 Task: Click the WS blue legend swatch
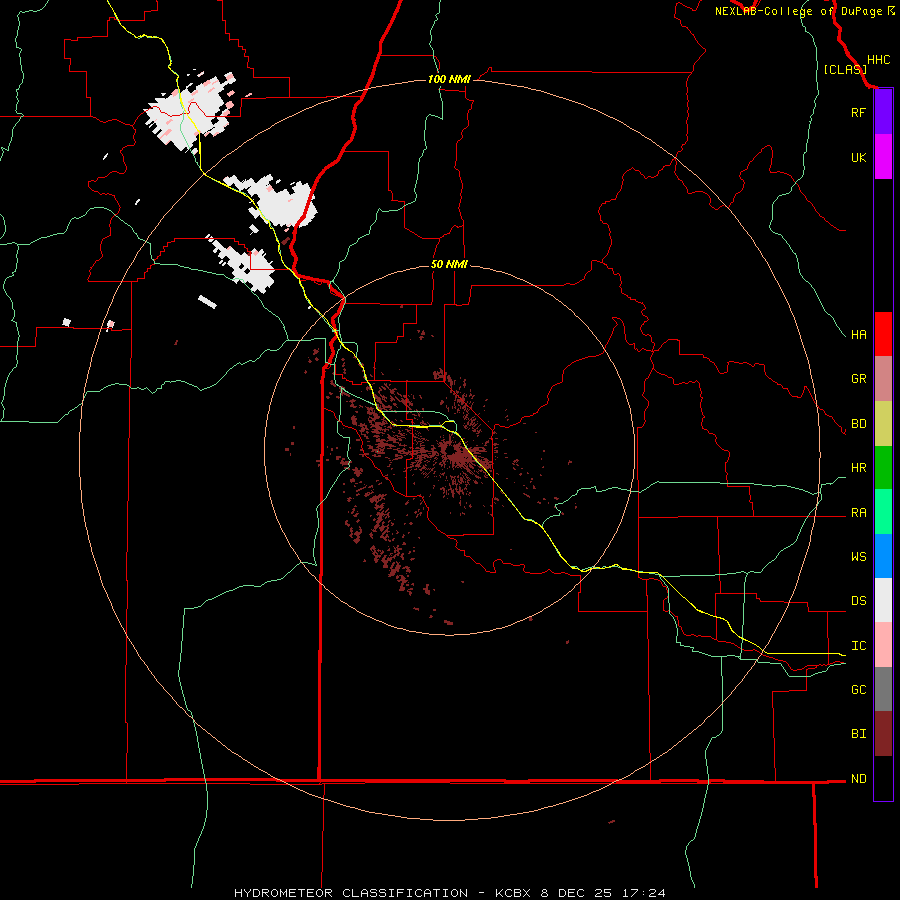(883, 556)
